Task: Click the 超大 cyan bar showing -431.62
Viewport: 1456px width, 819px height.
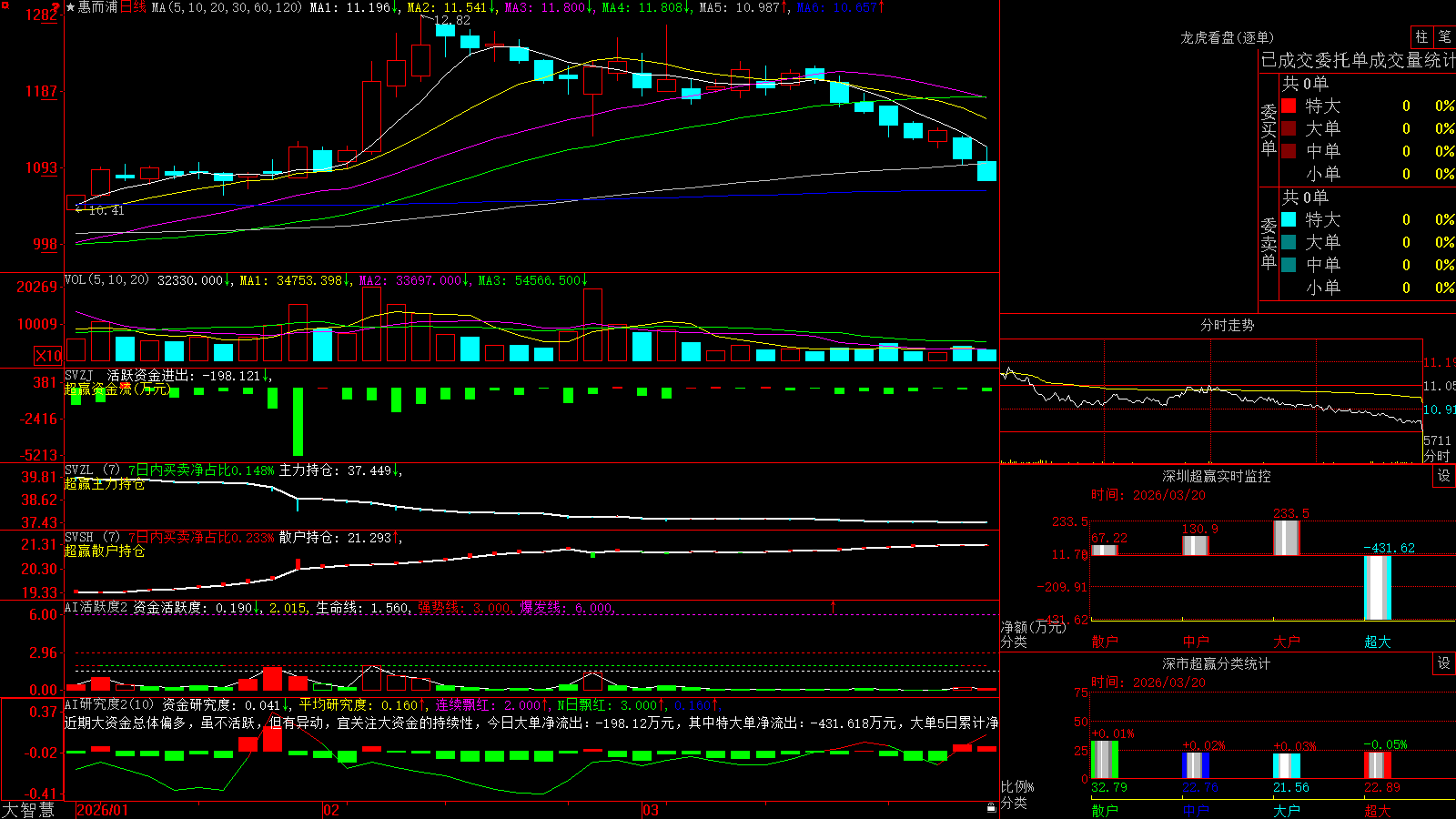Action: tap(1378, 588)
